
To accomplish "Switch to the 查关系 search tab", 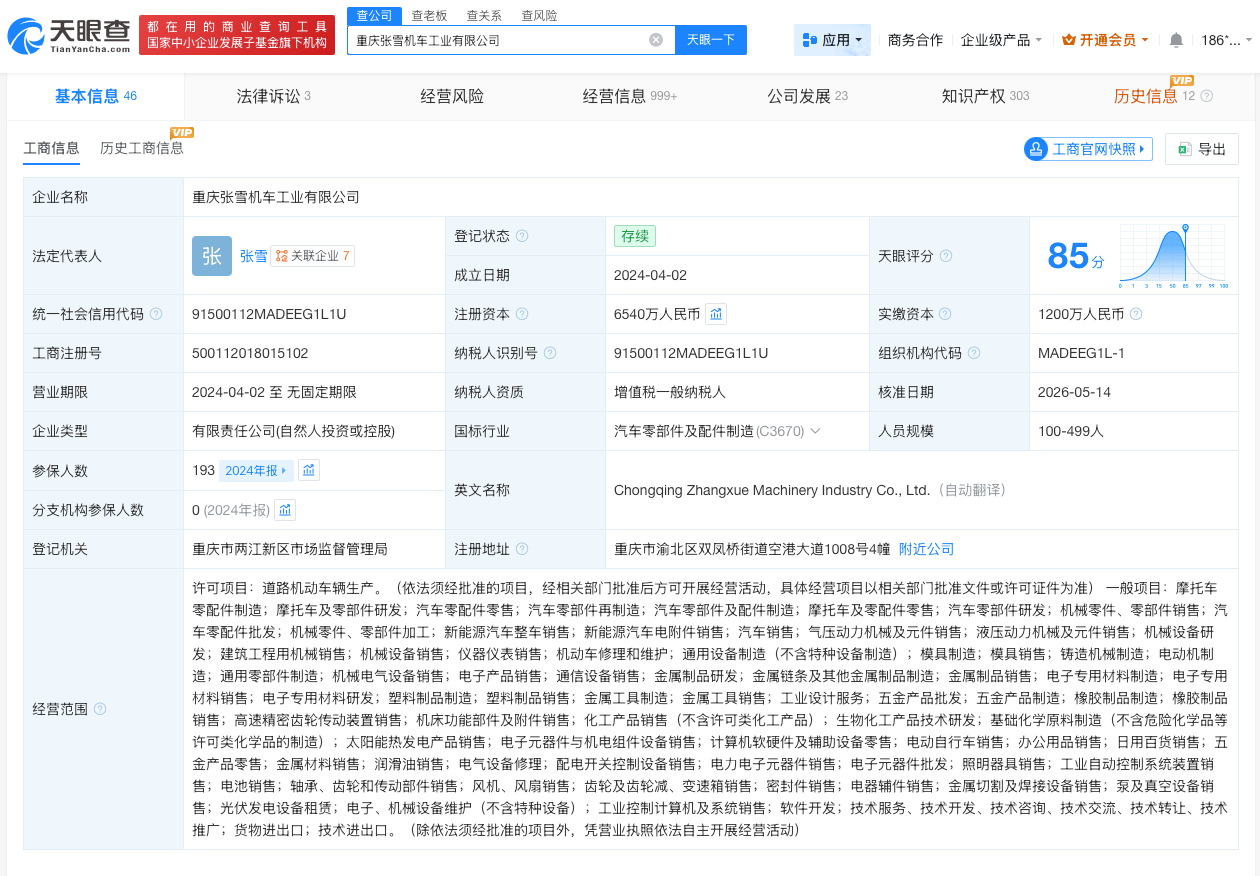I will click(x=484, y=15).
